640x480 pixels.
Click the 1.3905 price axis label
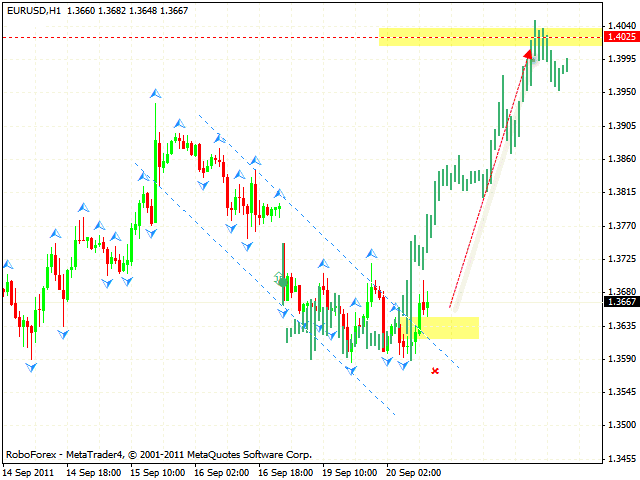click(620, 126)
